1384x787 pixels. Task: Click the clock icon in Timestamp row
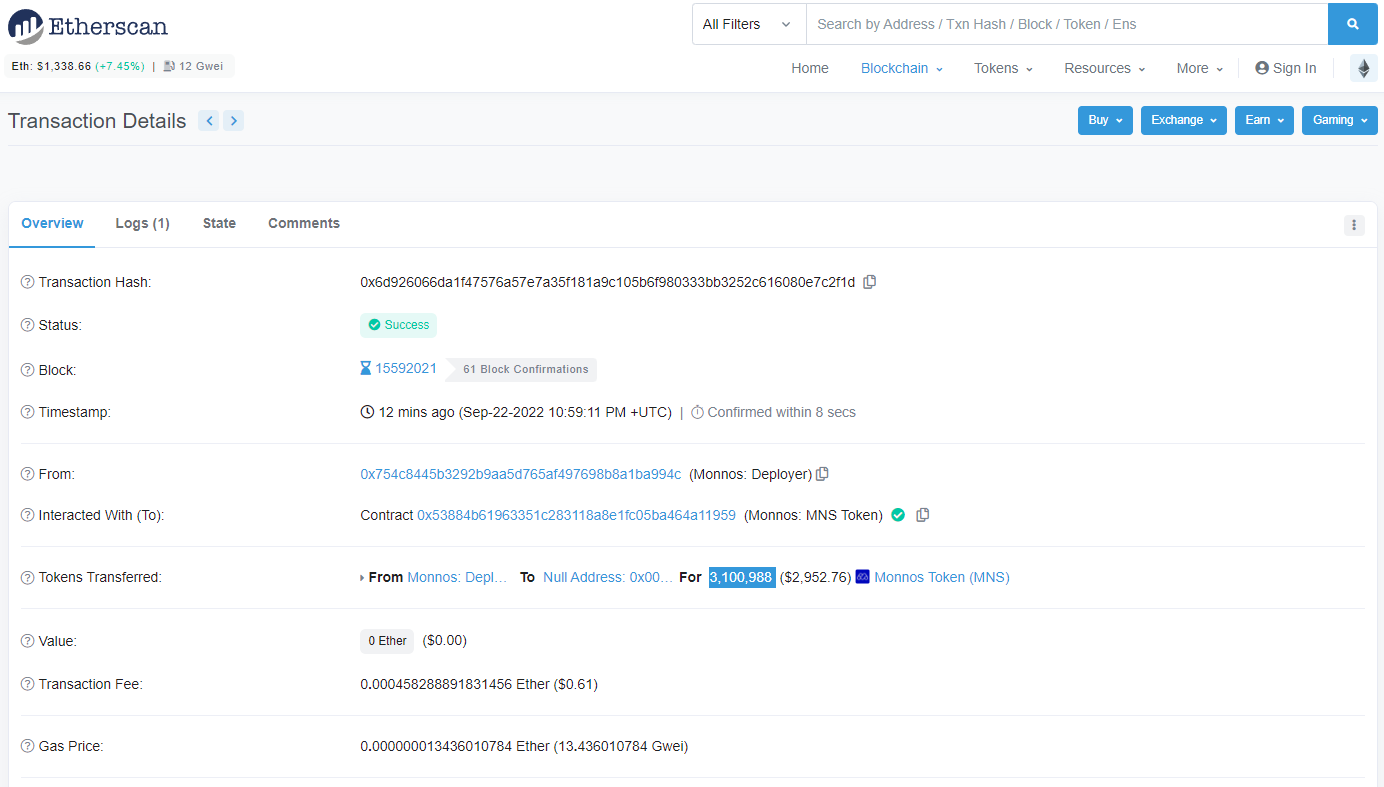pos(367,412)
